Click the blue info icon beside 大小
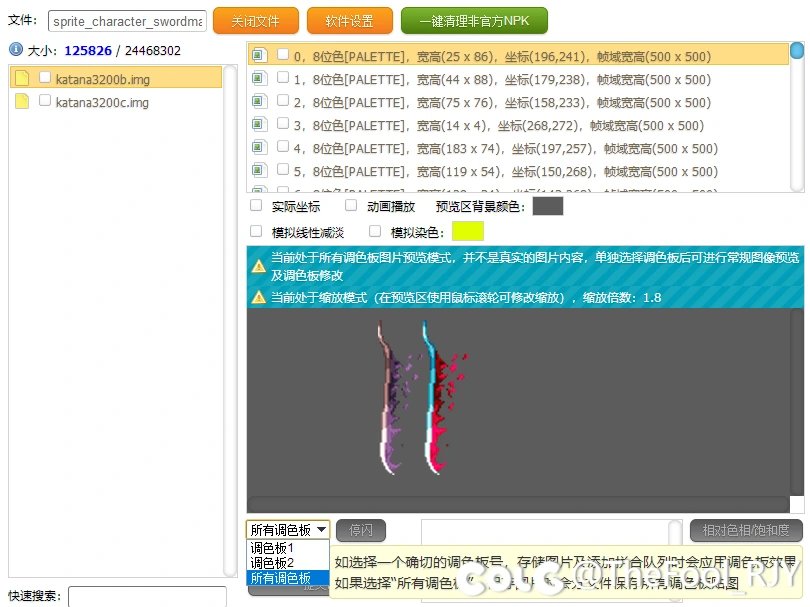Screen dimensions: 810x607 (x=16, y=49)
